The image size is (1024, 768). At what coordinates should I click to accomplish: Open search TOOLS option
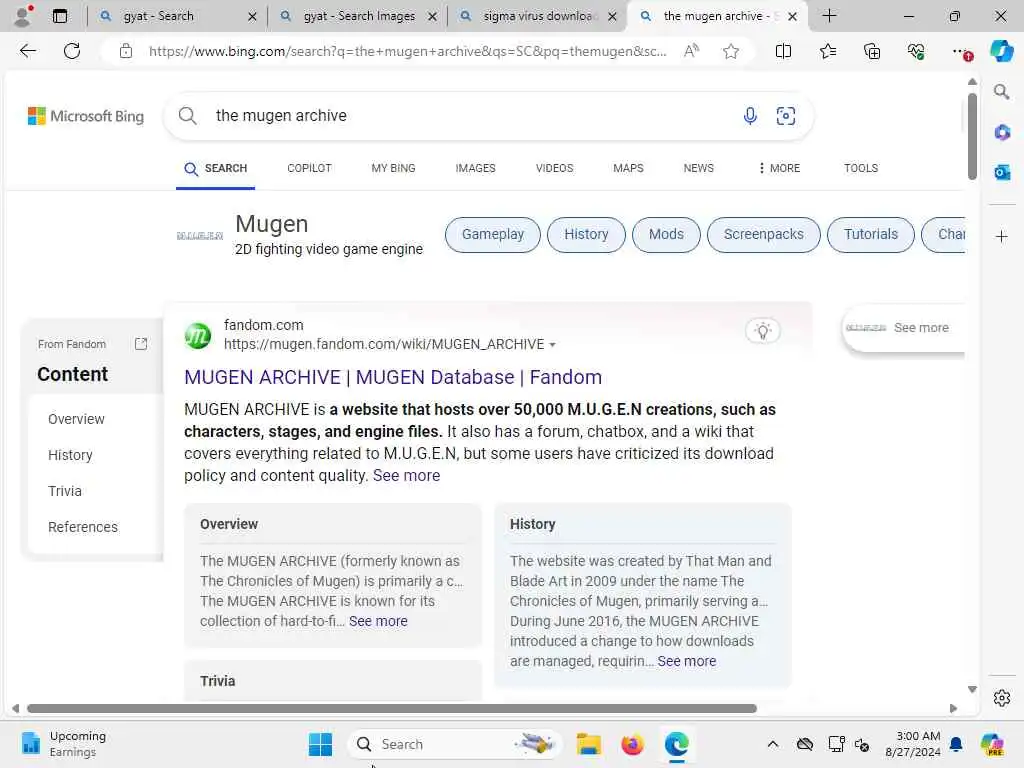(x=861, y=168)
